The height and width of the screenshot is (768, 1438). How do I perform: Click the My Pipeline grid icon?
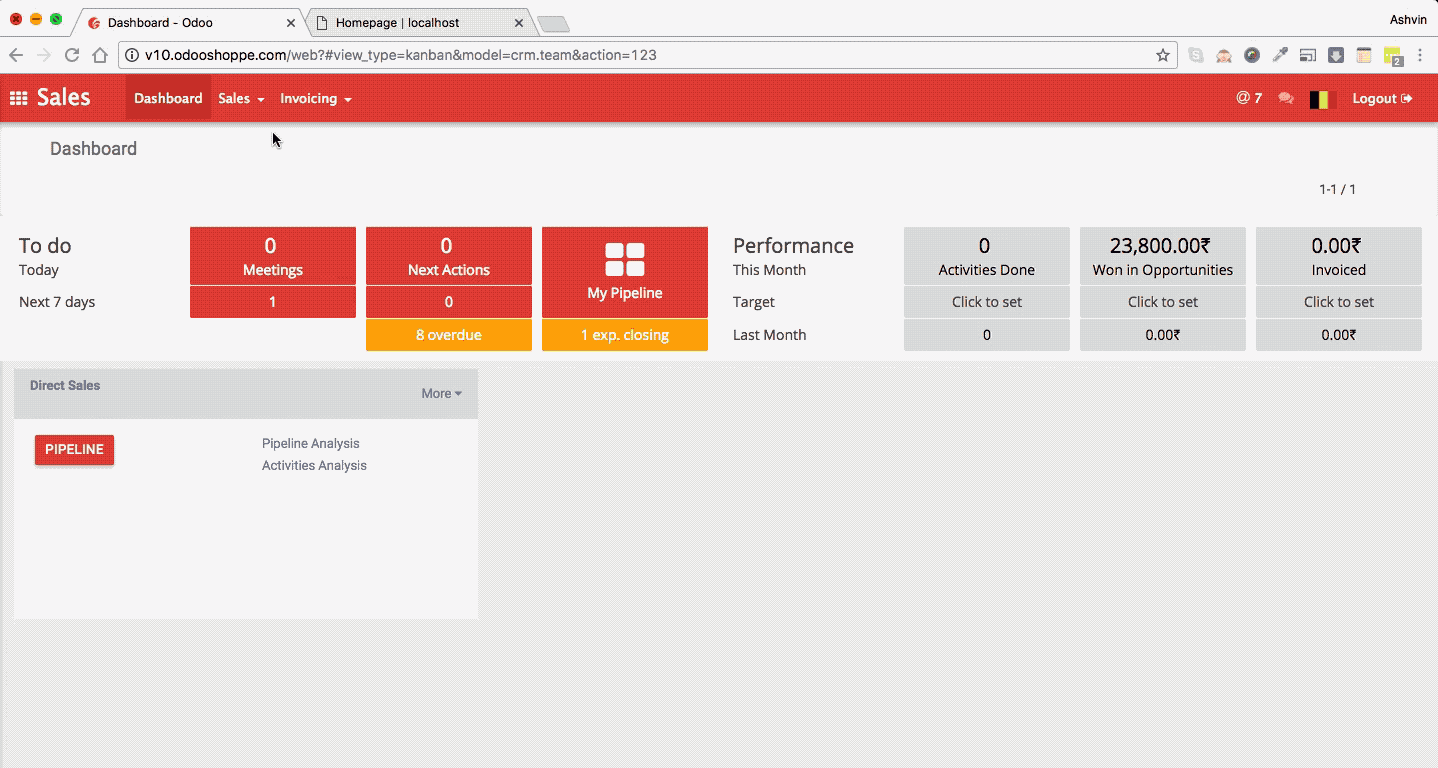coord(625,259)
